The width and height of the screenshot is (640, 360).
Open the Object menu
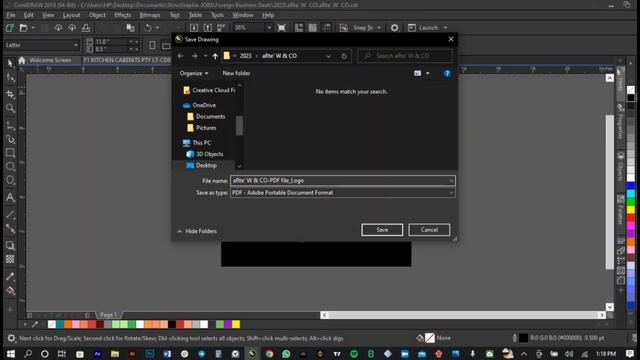[x=97, y=15]
